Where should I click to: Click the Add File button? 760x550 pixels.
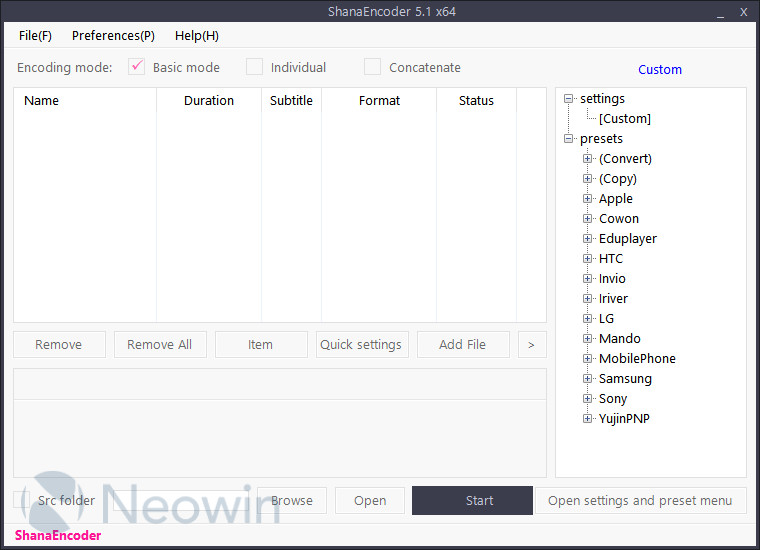[x=463, y=345]
